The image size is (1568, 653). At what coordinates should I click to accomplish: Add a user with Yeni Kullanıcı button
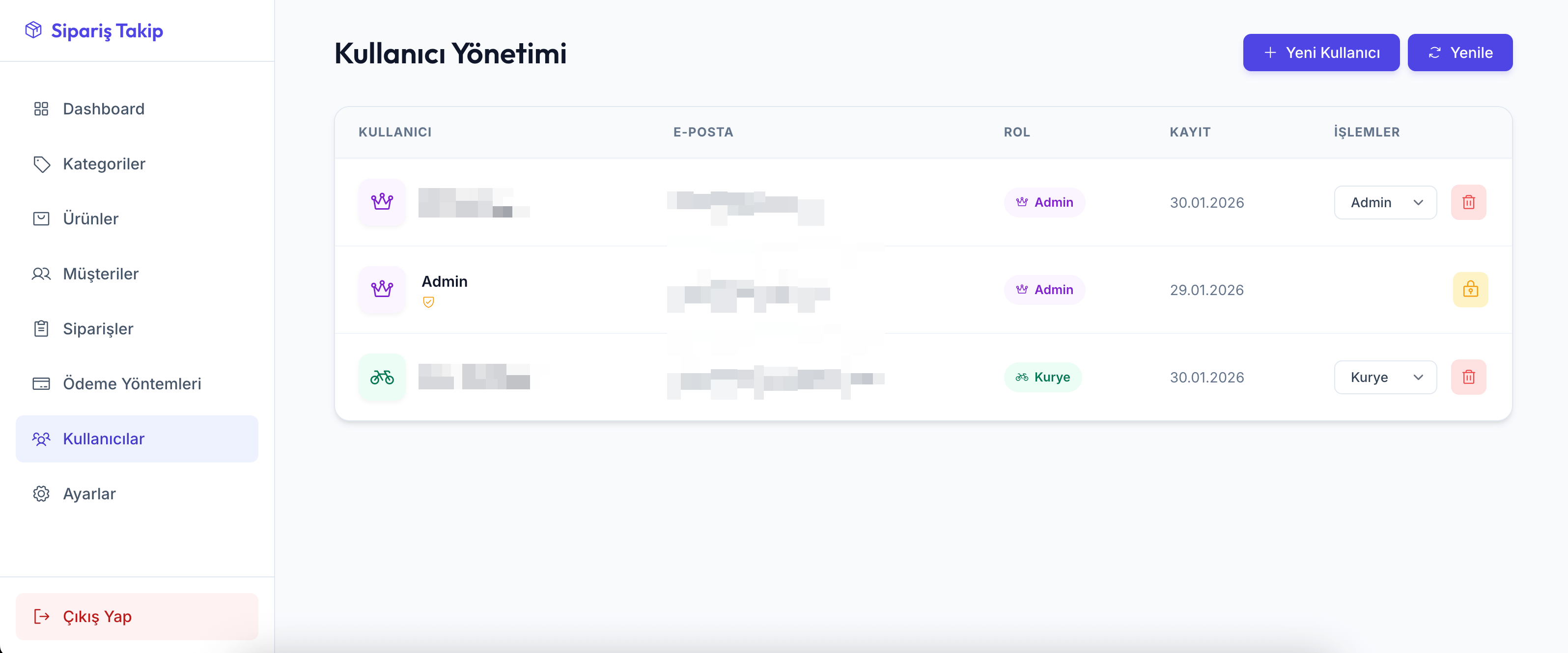[1321, 53]
